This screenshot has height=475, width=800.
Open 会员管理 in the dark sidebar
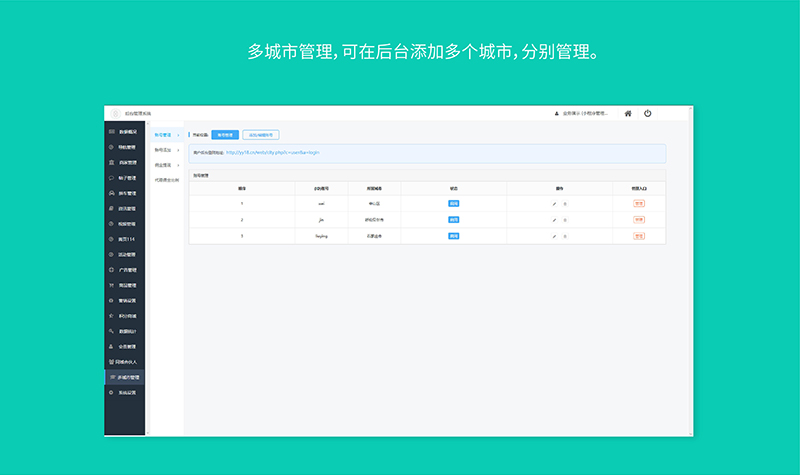(124, 346)
